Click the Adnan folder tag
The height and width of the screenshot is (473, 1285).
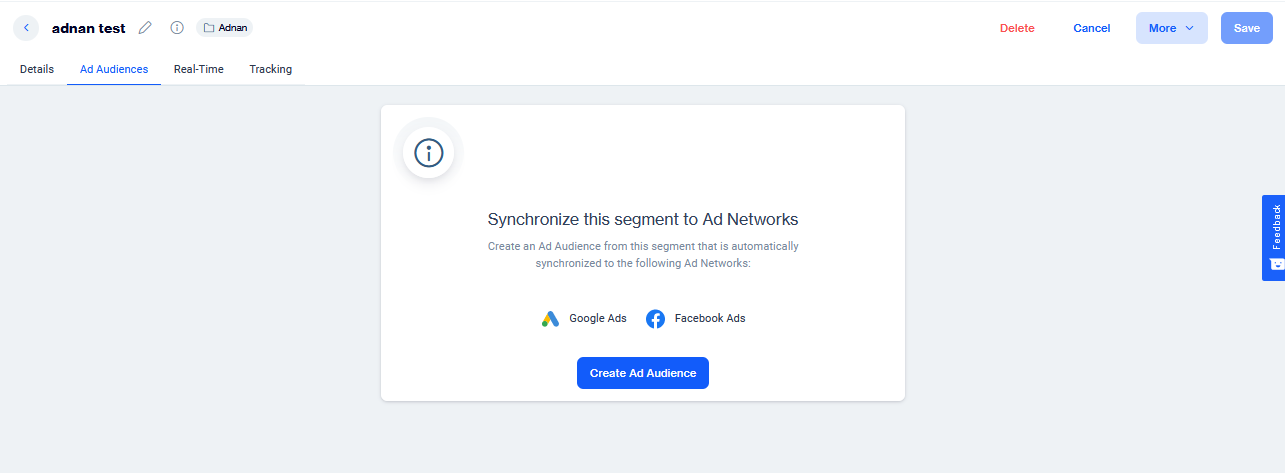pyautogui.click(x=225, y=28)
